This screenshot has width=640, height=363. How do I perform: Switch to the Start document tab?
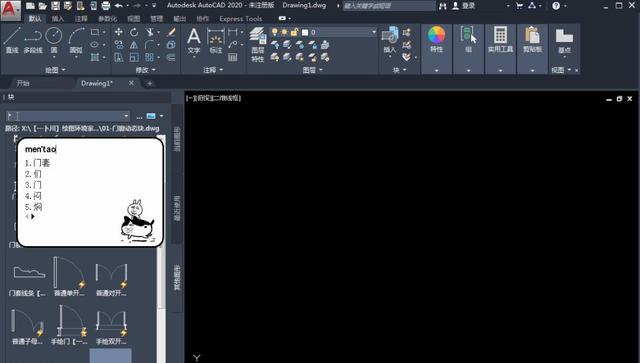click(23, 83)
